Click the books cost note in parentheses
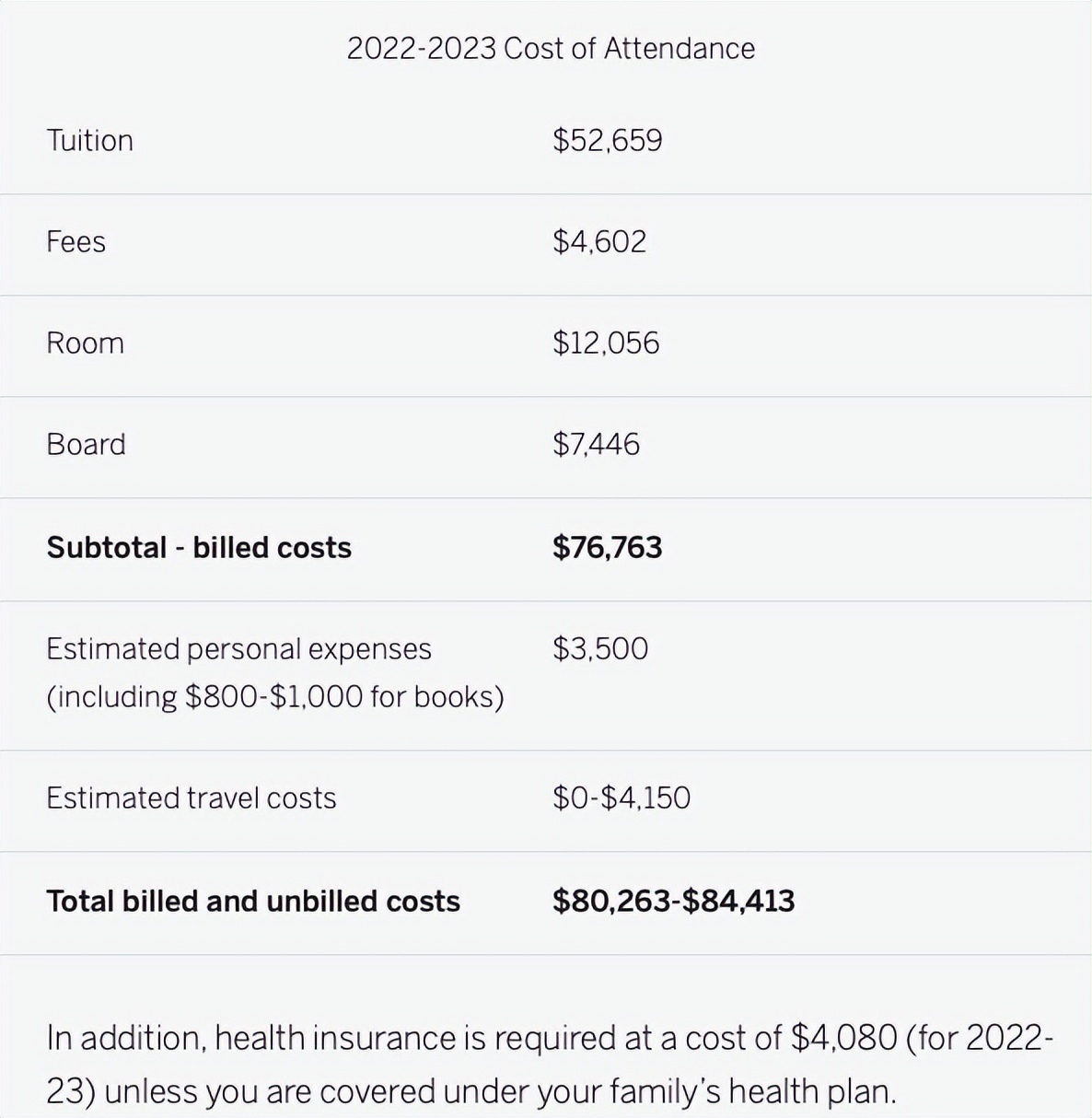The height and width of the screenshot is (1118, 1092). pos(275,697)
